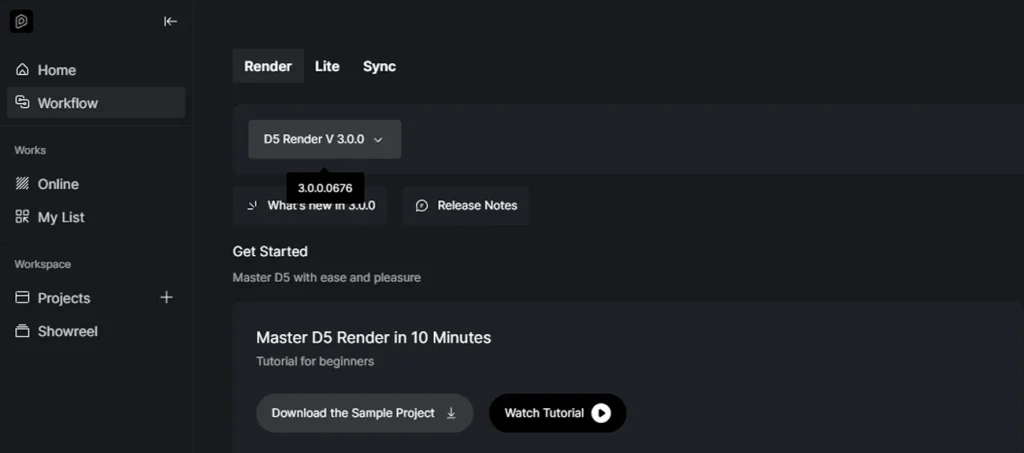Click the Projects folder icon
1024x453 pixels.
(22, 298)
